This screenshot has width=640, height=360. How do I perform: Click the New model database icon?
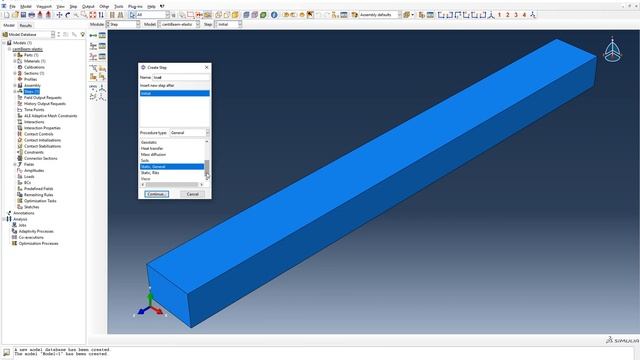pyautogui.click(x=7, y=15)
